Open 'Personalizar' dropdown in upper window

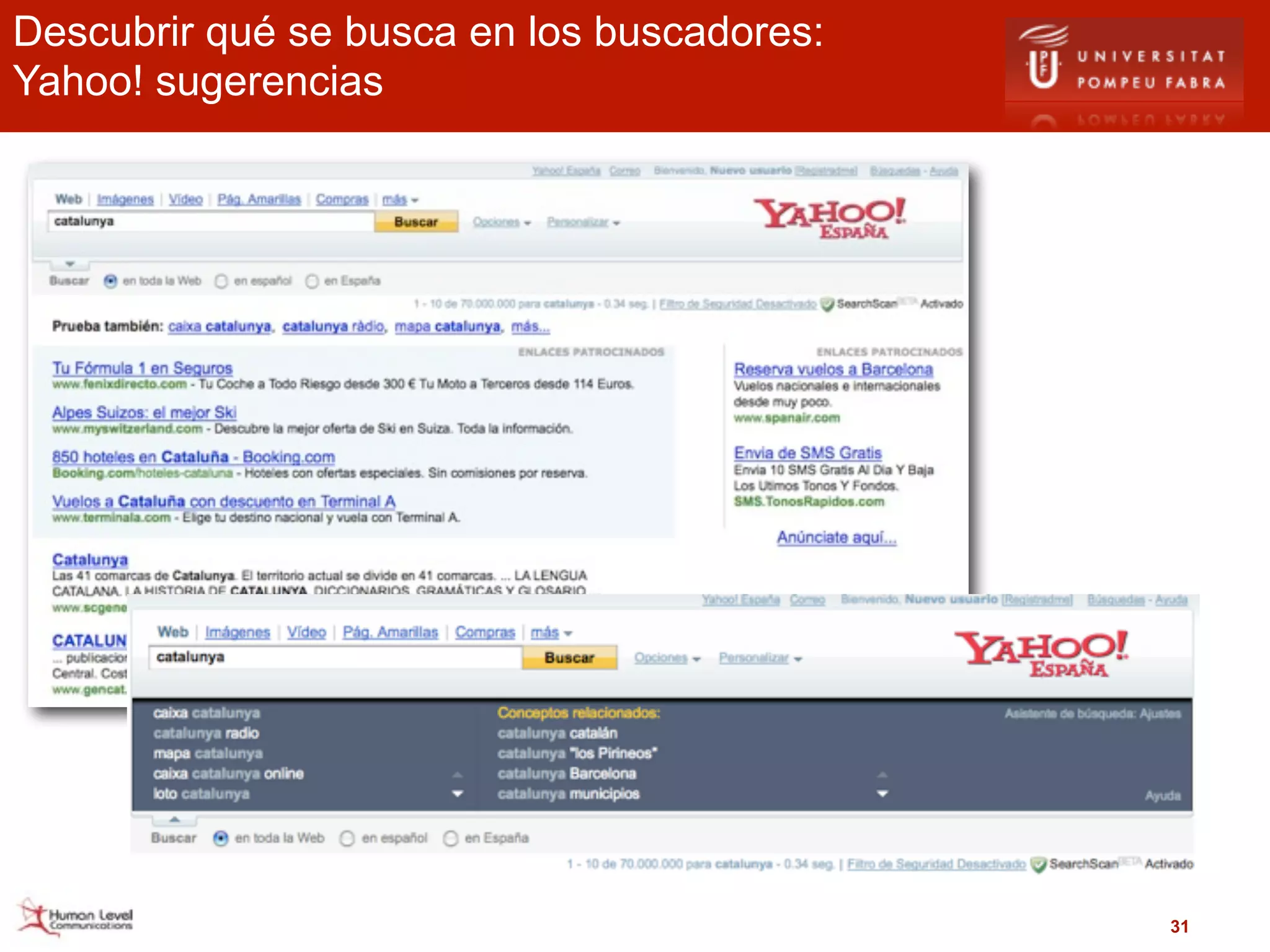pos(584,222)
